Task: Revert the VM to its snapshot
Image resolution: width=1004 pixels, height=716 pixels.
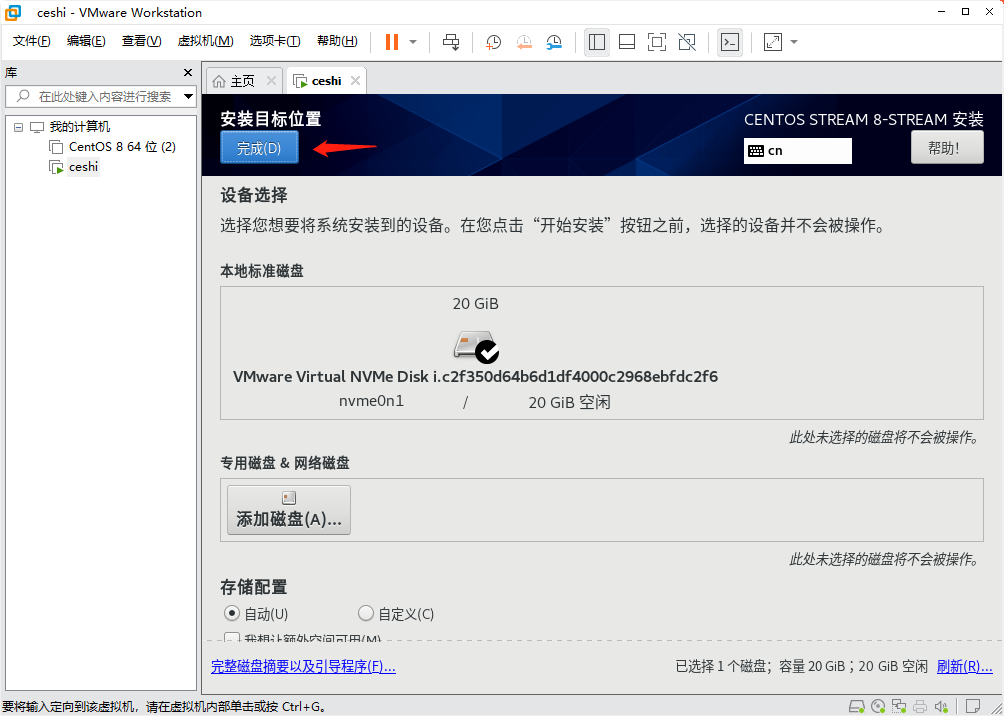Action: [524, 42]
